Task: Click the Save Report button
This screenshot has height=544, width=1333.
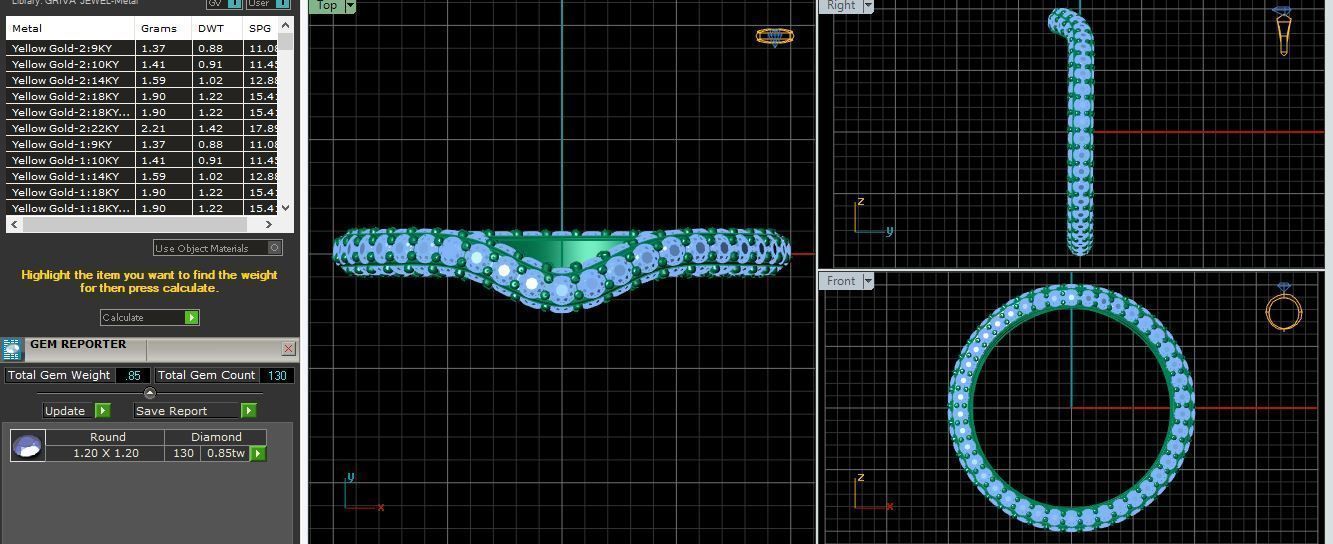Action: click(195, 411)
